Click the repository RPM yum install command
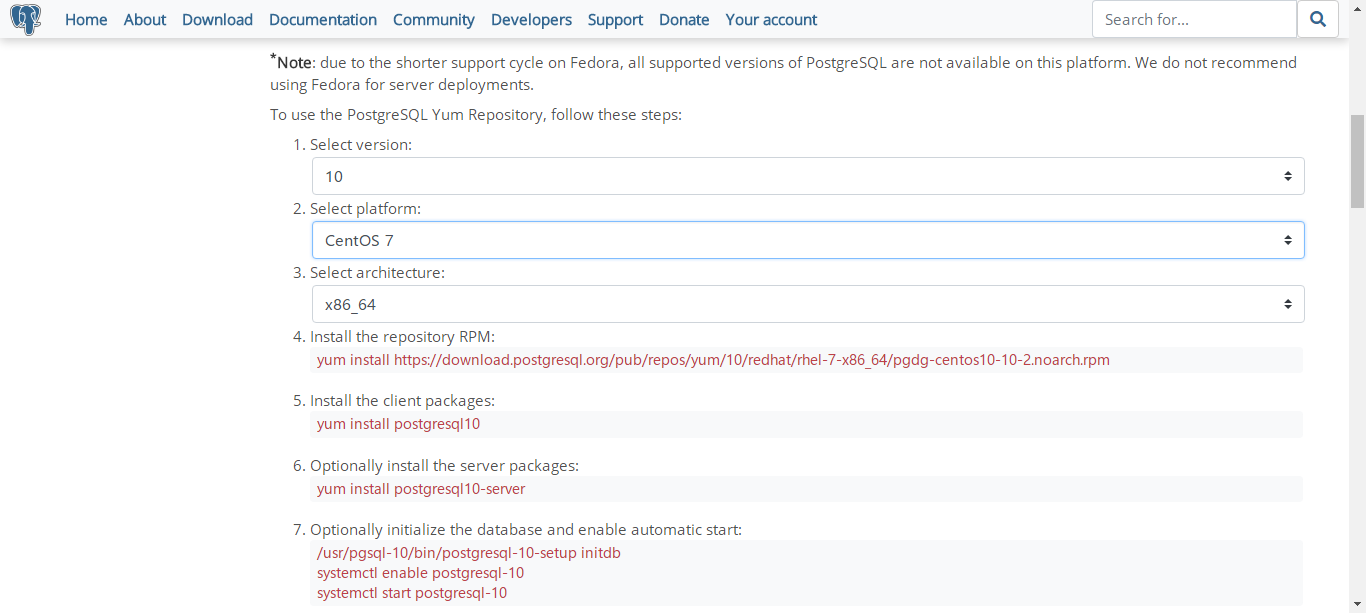 point(713,360)
